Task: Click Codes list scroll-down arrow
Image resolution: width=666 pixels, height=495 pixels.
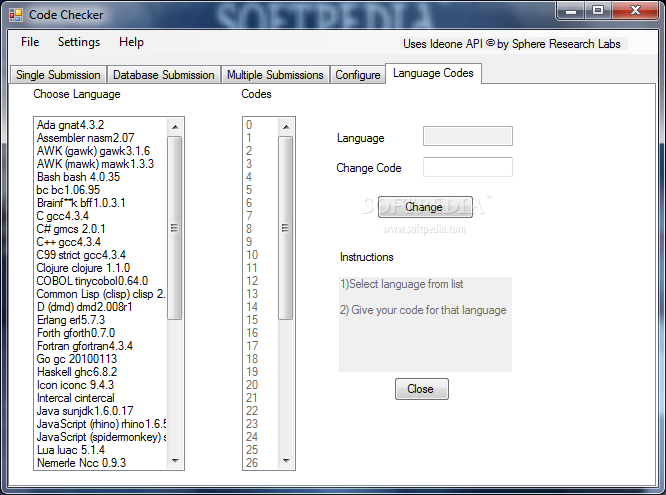Action: (286, 461)
